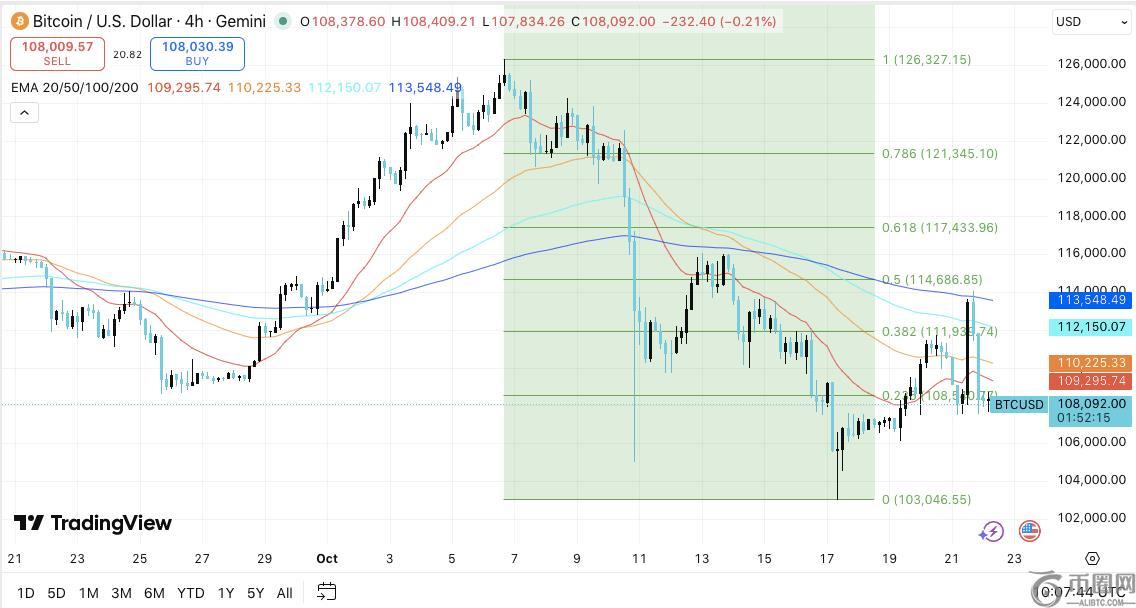Select the 1D time range
This screenshot has height=608, width=1136.
pyautogui.click(x=25, y=593)
